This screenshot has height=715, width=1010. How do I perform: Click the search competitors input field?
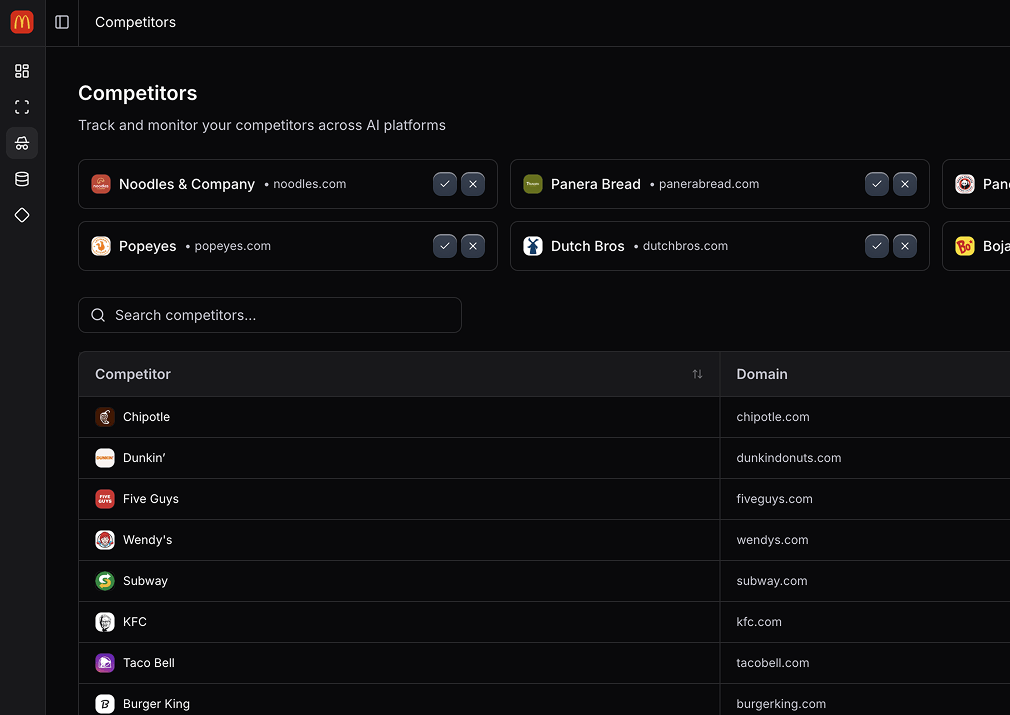(x=270, y=315)
